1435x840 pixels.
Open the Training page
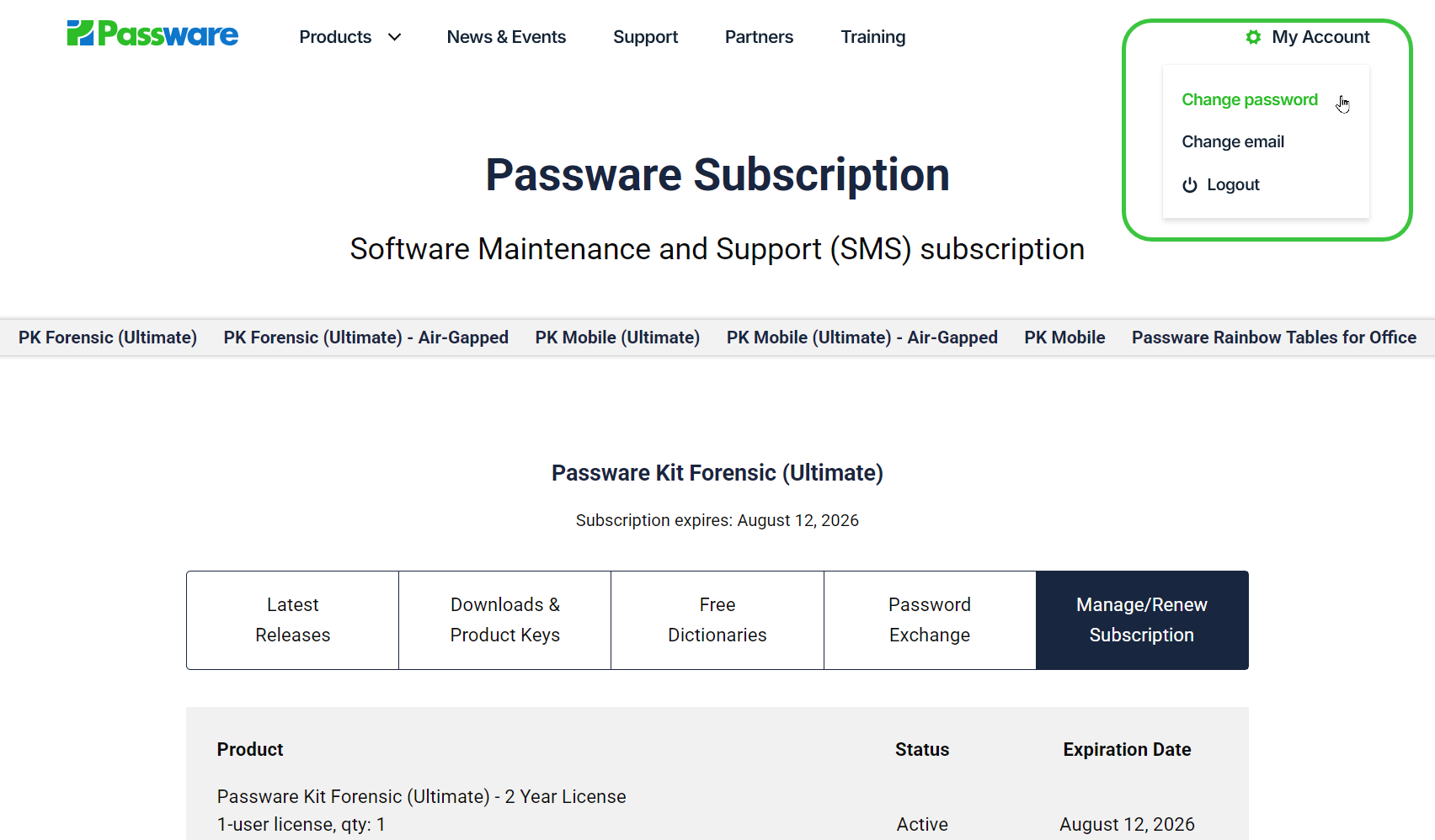[x=873, y=37]
